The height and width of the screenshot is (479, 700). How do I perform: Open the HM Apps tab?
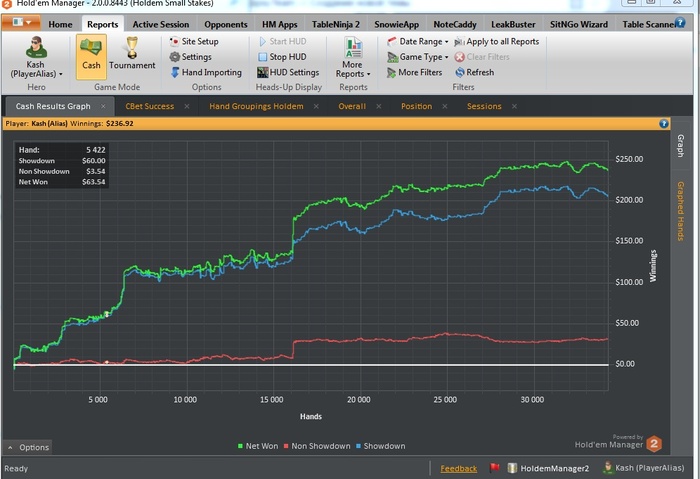click(x=279, y=25)
